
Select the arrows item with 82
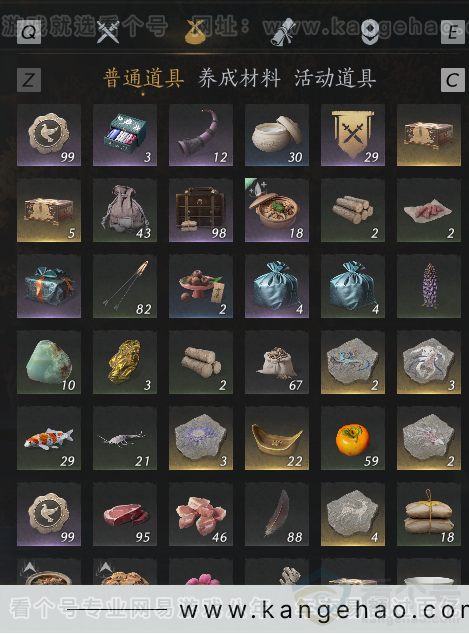(125, 286)
